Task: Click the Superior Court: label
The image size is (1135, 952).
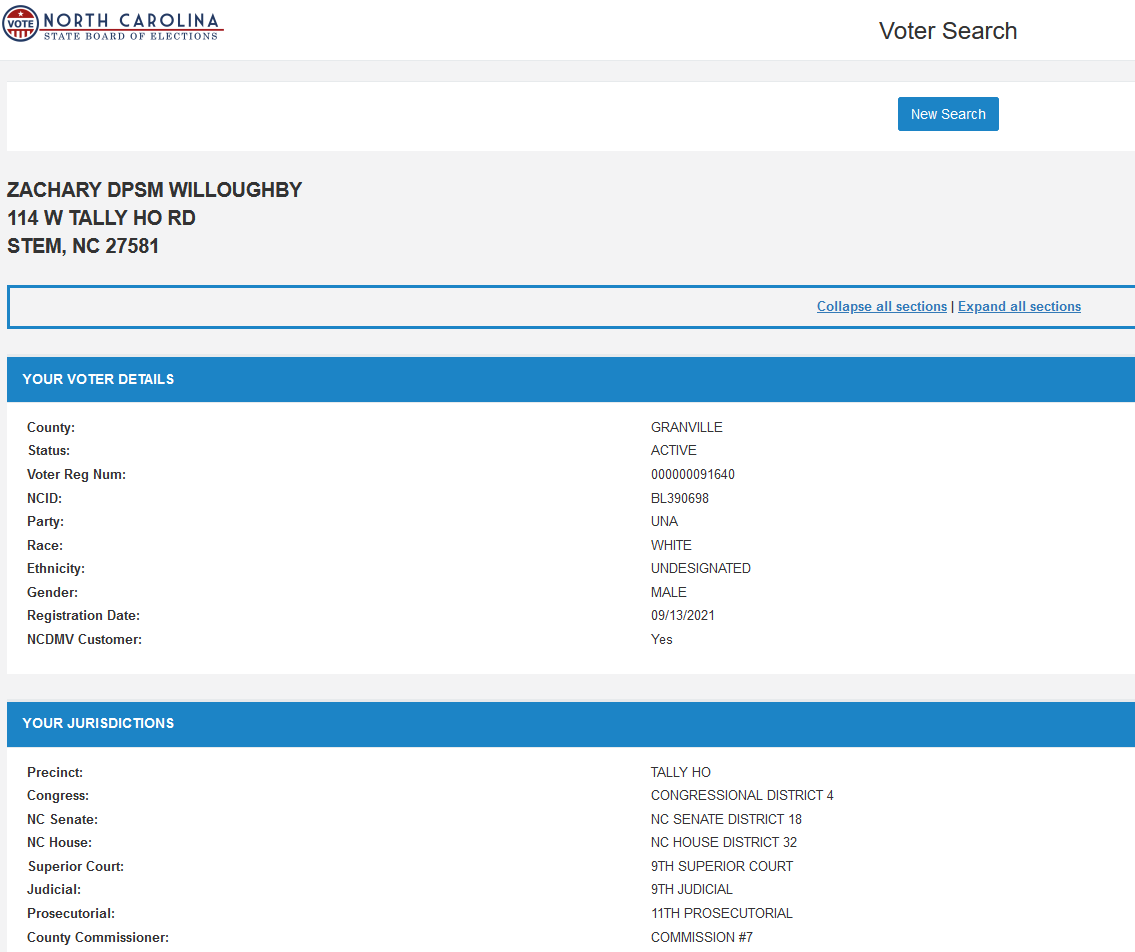Action: (x=76, y=867)
